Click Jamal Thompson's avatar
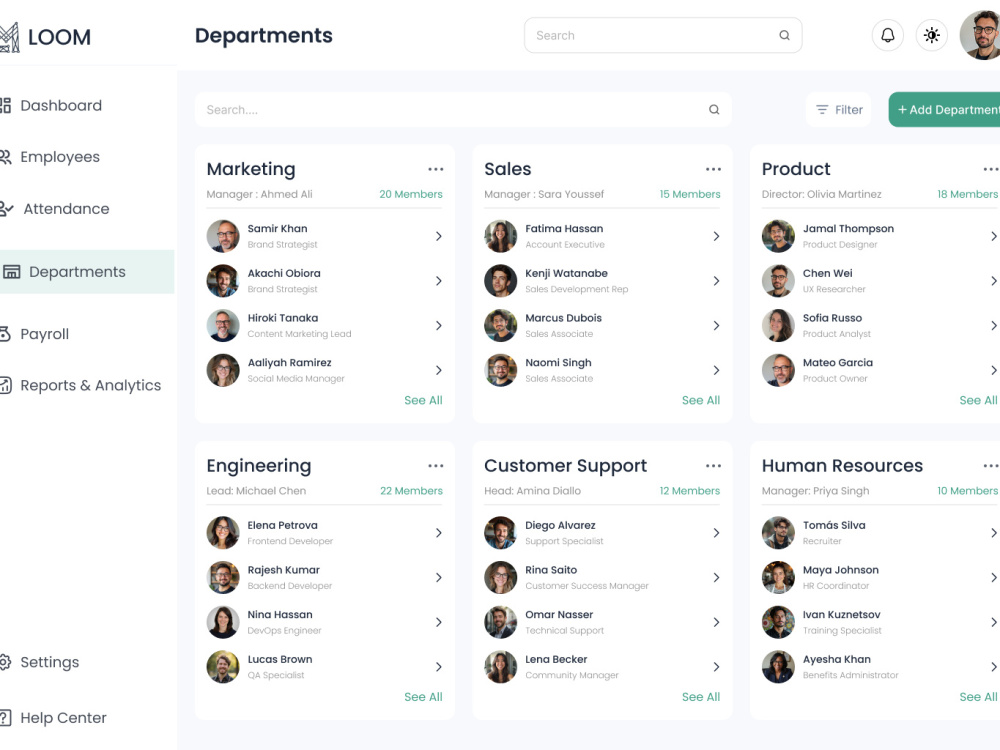The width and height of the screenshot is (1000, 750). pyautogui.click(x=778, y=236)
